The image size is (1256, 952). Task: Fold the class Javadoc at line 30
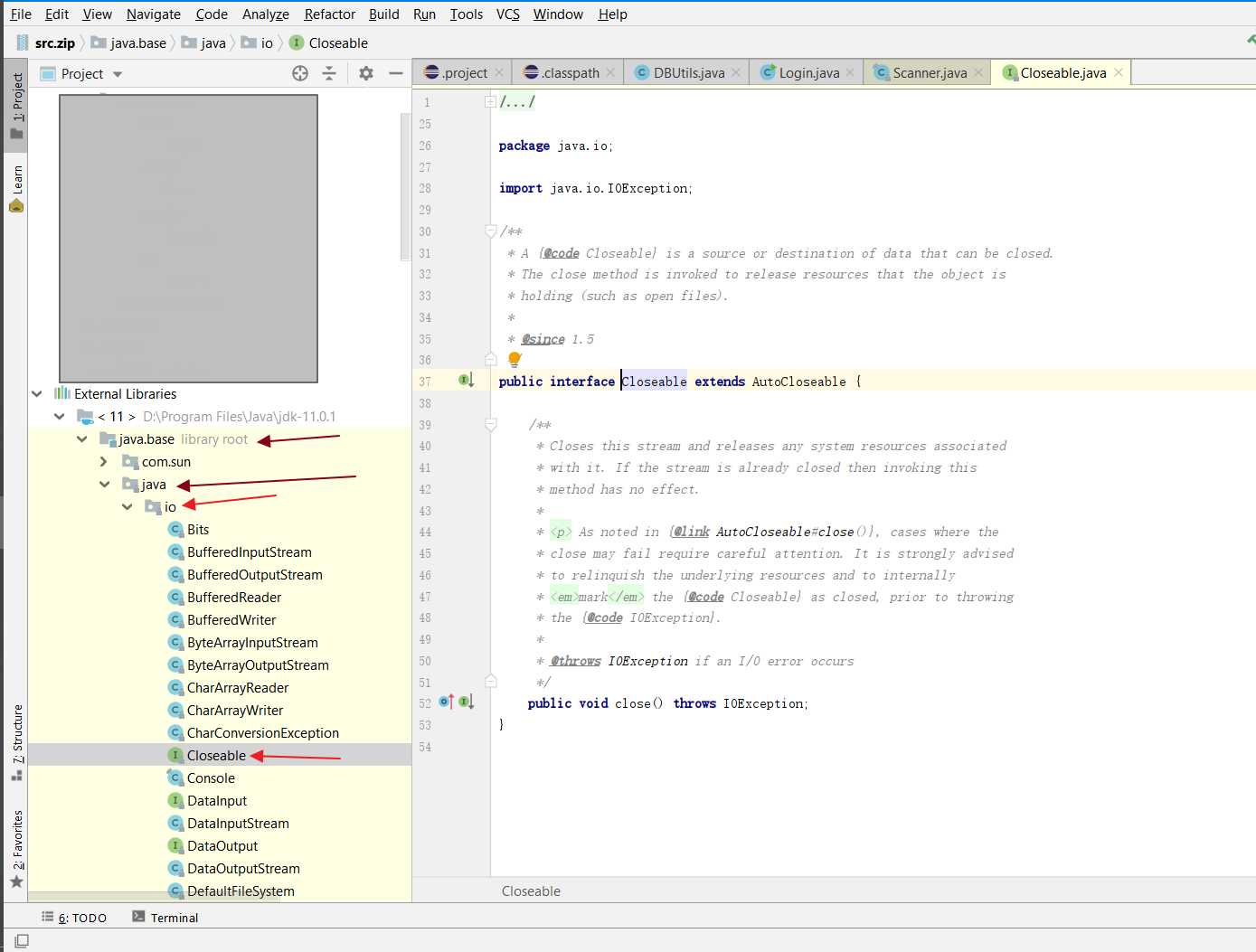[490, 231]
